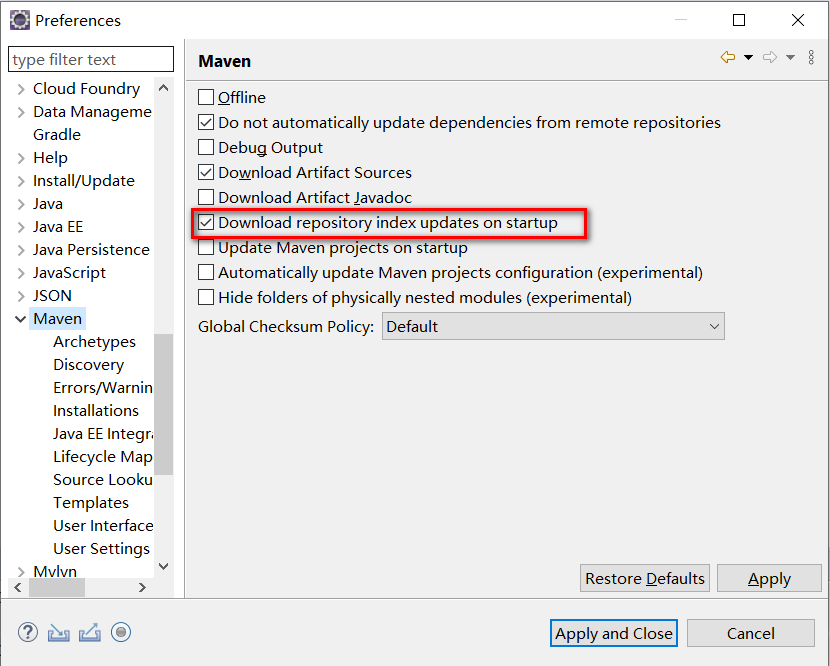The width and height of the screenshot is (830, 666).
Task: Click the Export preferences icon
Action: tap(90, 633)
